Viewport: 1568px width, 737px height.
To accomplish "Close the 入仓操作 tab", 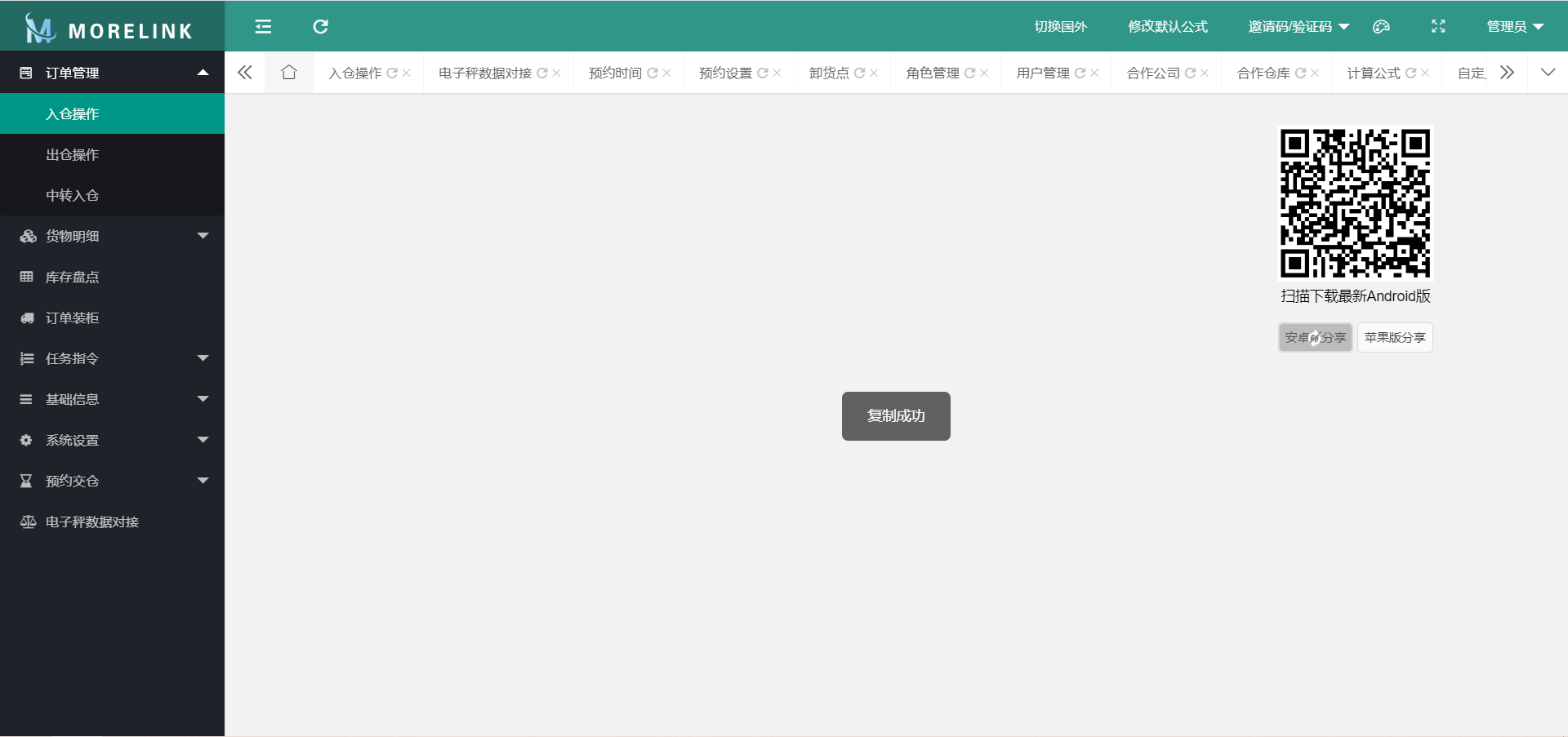I will point(407,73).
